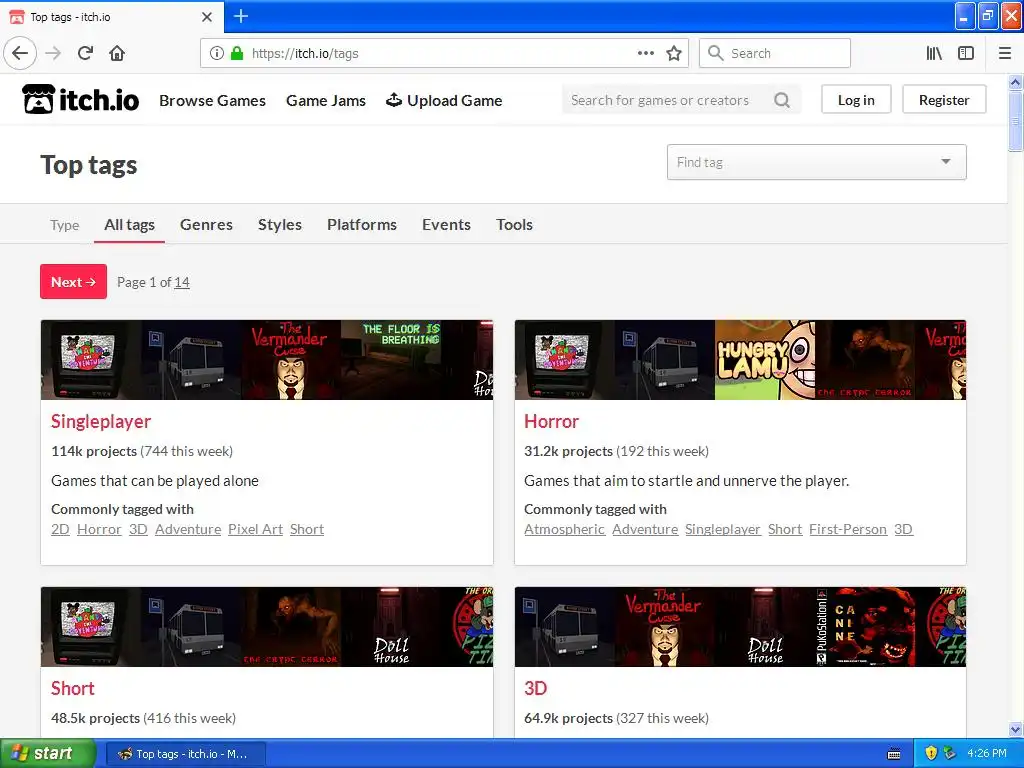Click 3D link under Singleplayer card
This screenshot has height=768, width=1024.
click(138, 529)
